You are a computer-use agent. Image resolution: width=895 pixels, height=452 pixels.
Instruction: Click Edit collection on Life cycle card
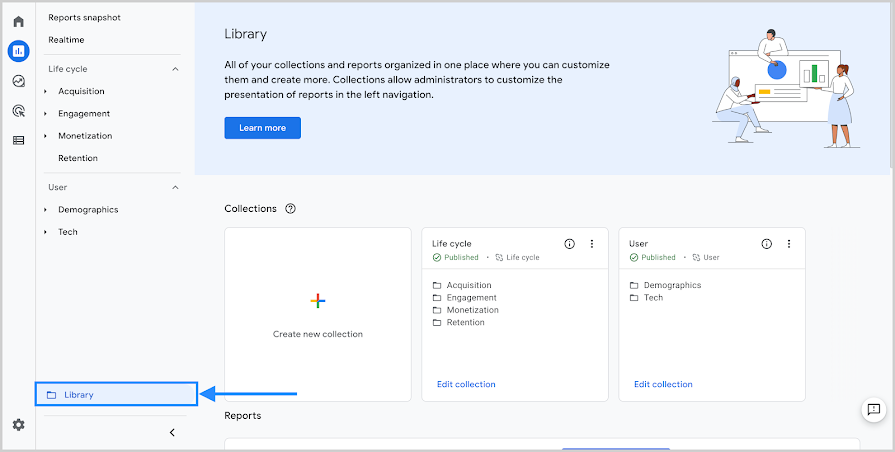(466, 385)
